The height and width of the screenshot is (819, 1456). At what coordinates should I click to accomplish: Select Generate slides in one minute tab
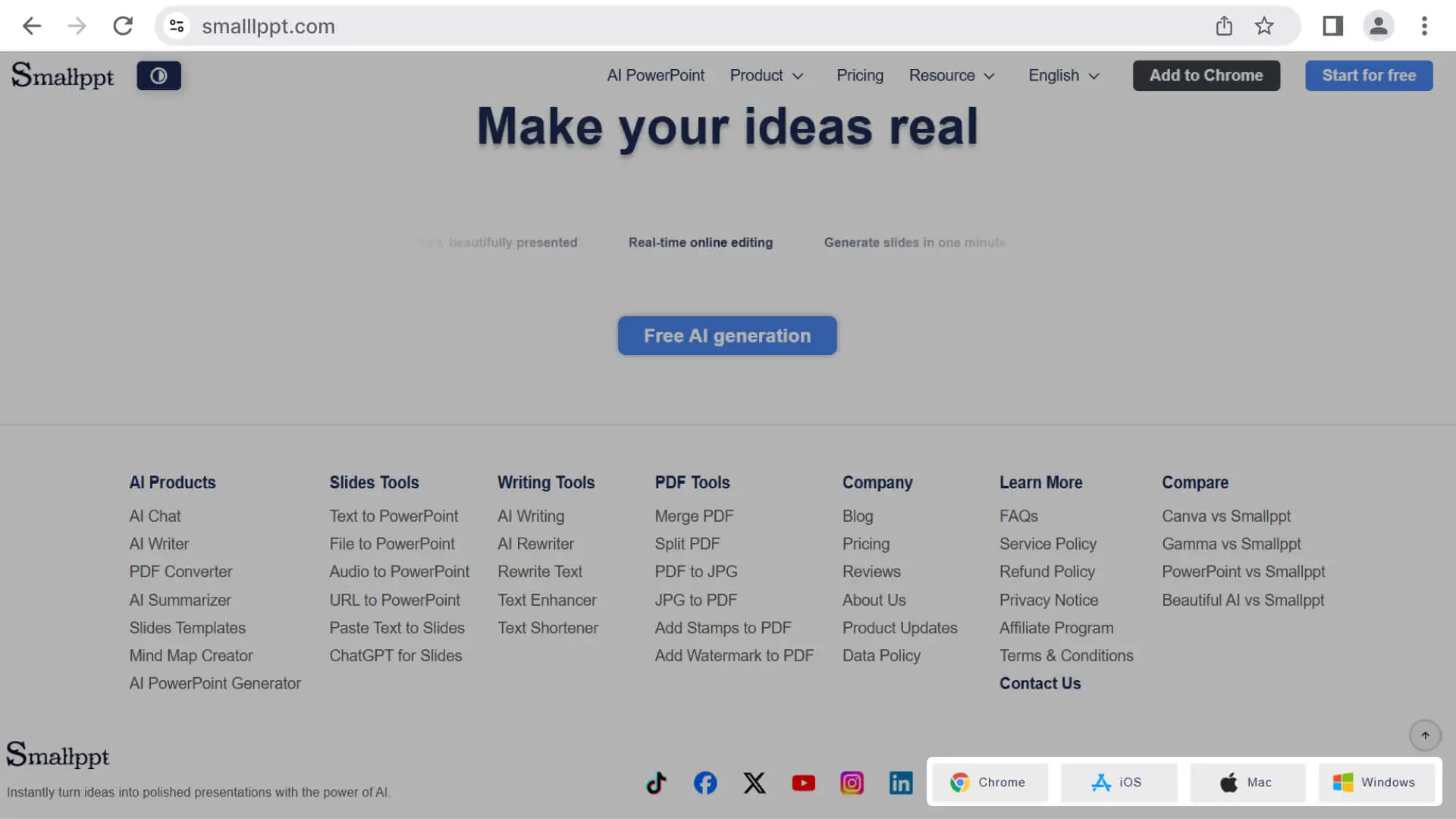point(915,243)
